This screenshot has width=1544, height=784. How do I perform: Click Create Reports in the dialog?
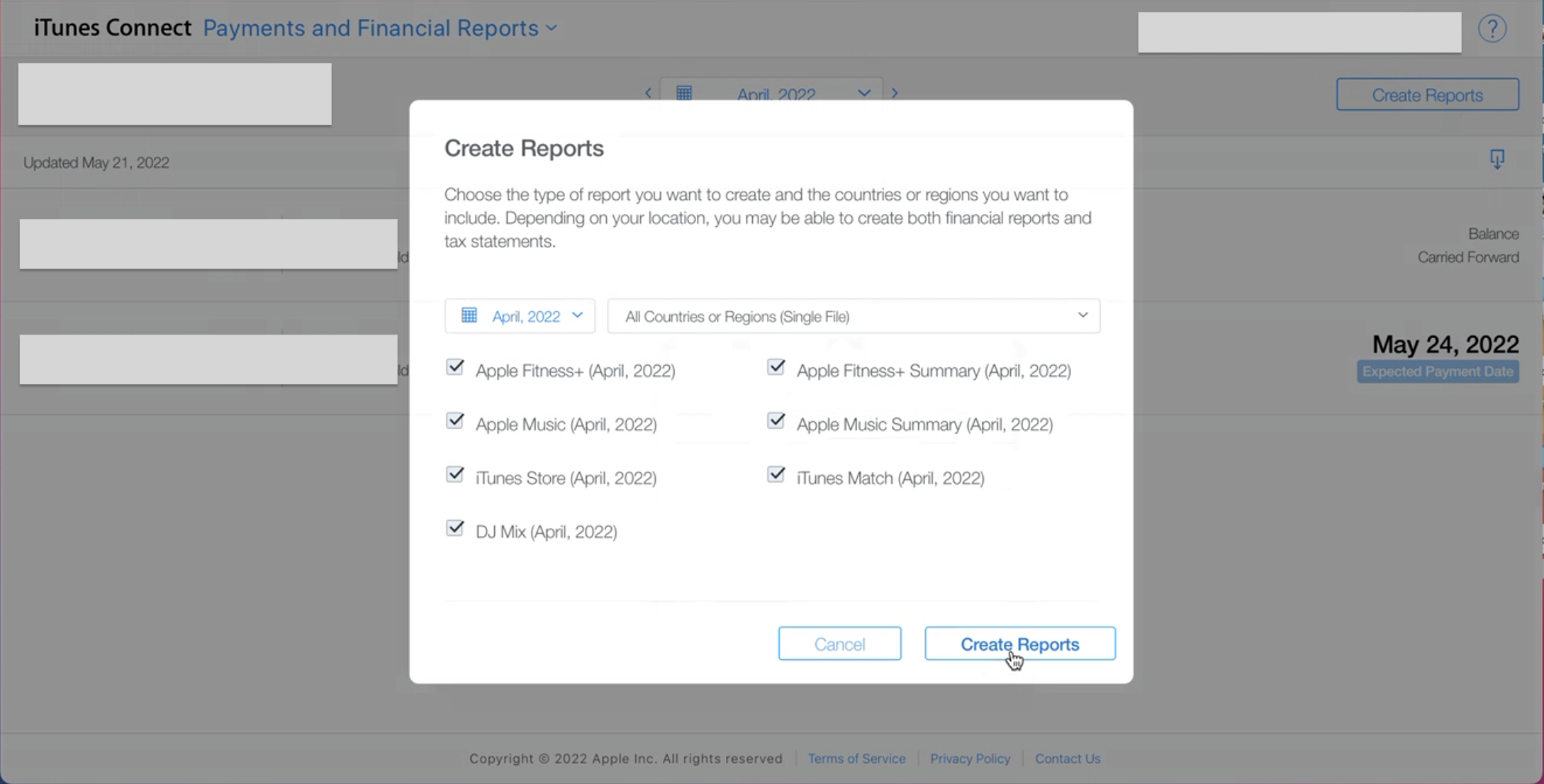click(1019, 644)
